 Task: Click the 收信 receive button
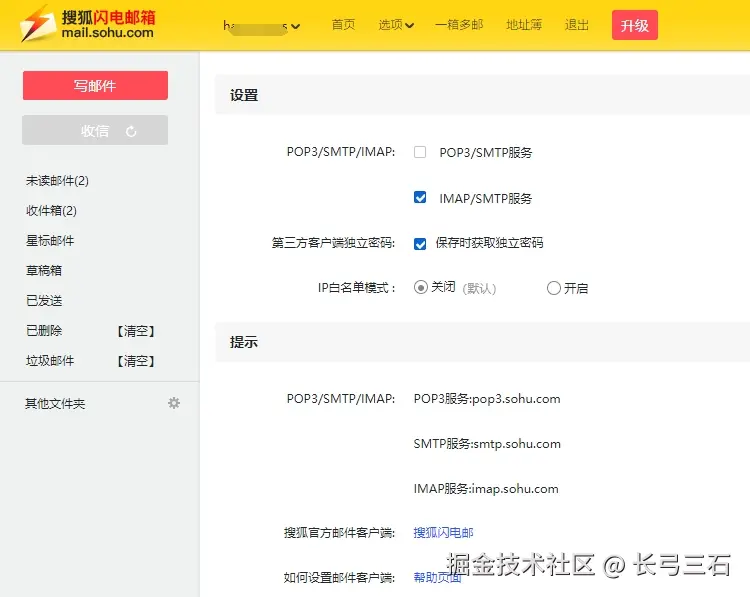95,130
